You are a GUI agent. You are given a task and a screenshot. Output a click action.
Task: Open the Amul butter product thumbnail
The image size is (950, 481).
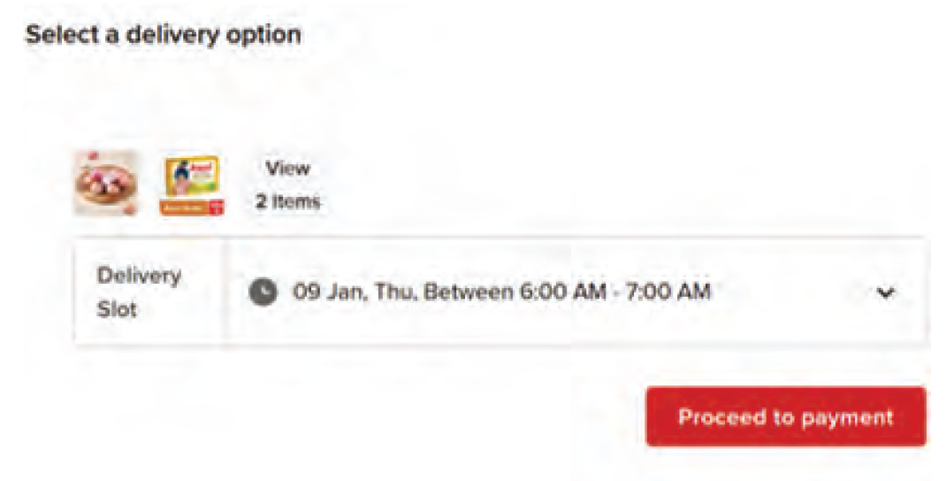(x=193, y=185)
